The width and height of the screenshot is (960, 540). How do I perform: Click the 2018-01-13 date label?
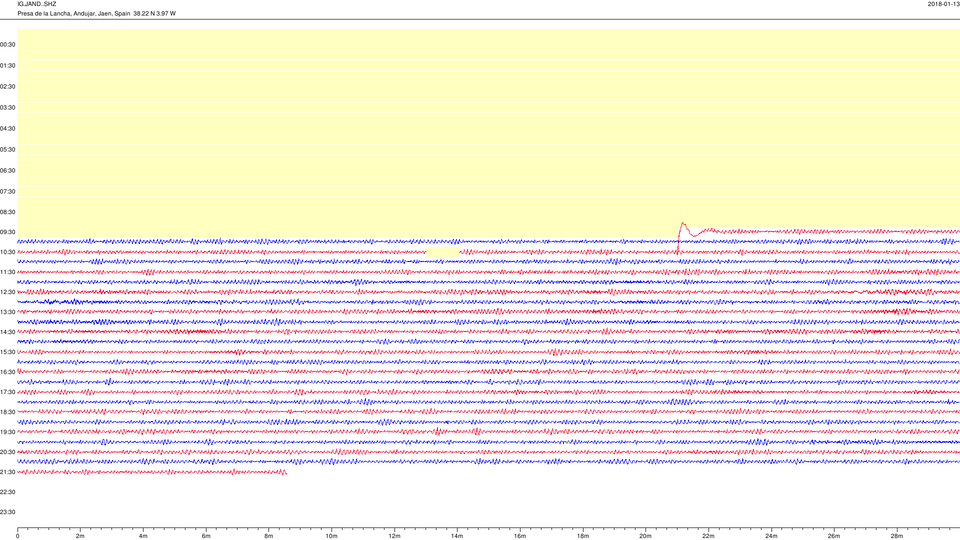[x=943, y=4]
